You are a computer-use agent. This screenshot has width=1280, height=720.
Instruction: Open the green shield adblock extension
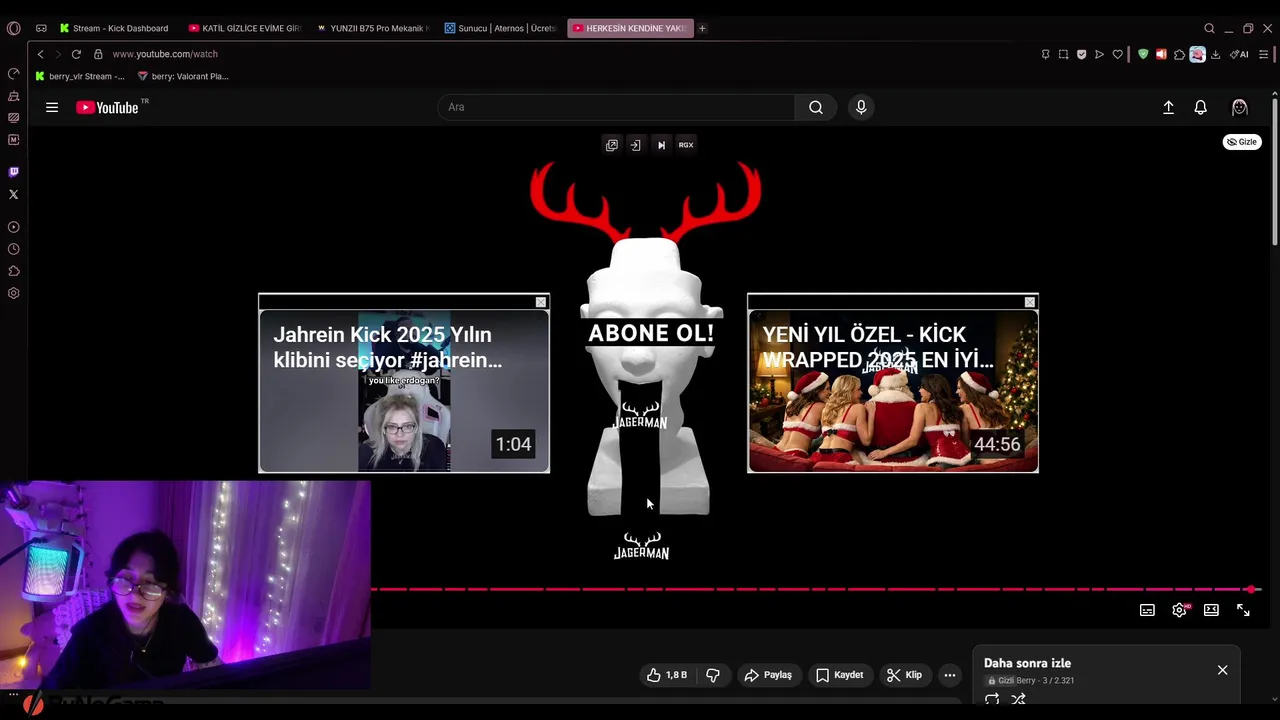point(1143,54)
